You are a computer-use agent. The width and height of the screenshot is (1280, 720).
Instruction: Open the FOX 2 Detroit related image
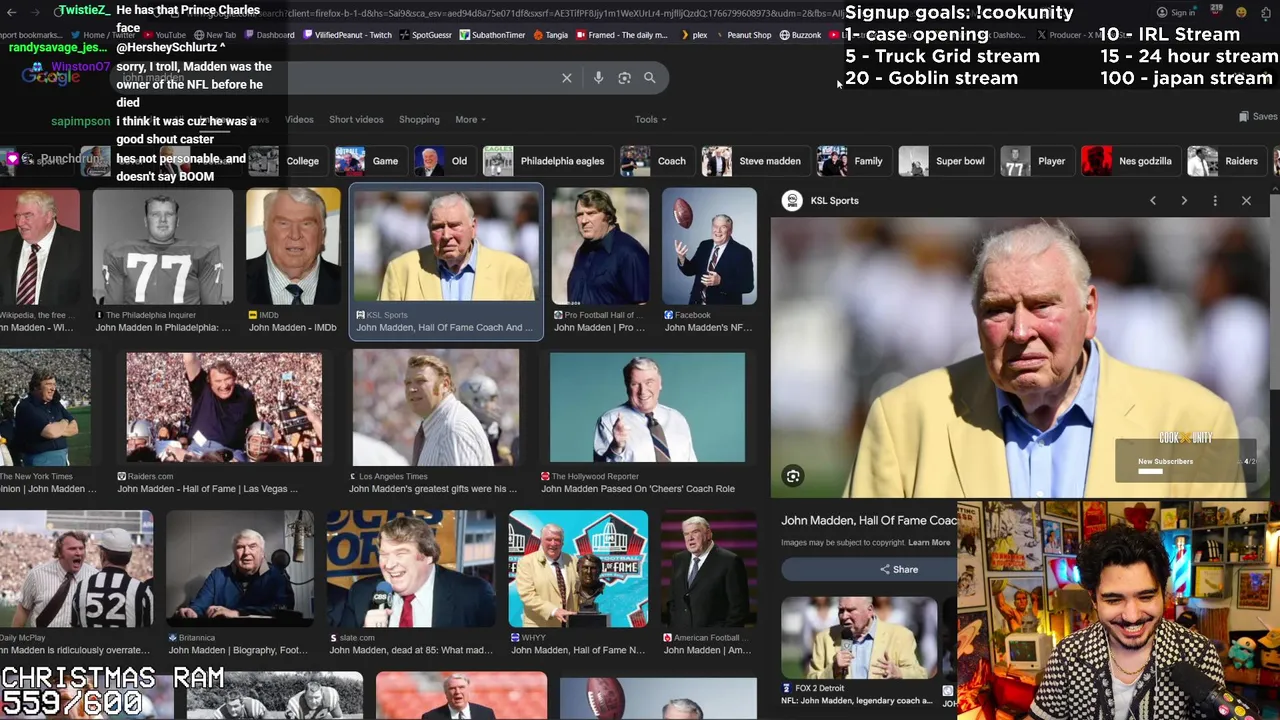click(859, 638)
